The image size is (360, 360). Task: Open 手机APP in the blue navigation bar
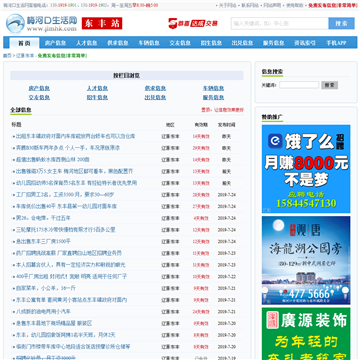tap(336, 43)
